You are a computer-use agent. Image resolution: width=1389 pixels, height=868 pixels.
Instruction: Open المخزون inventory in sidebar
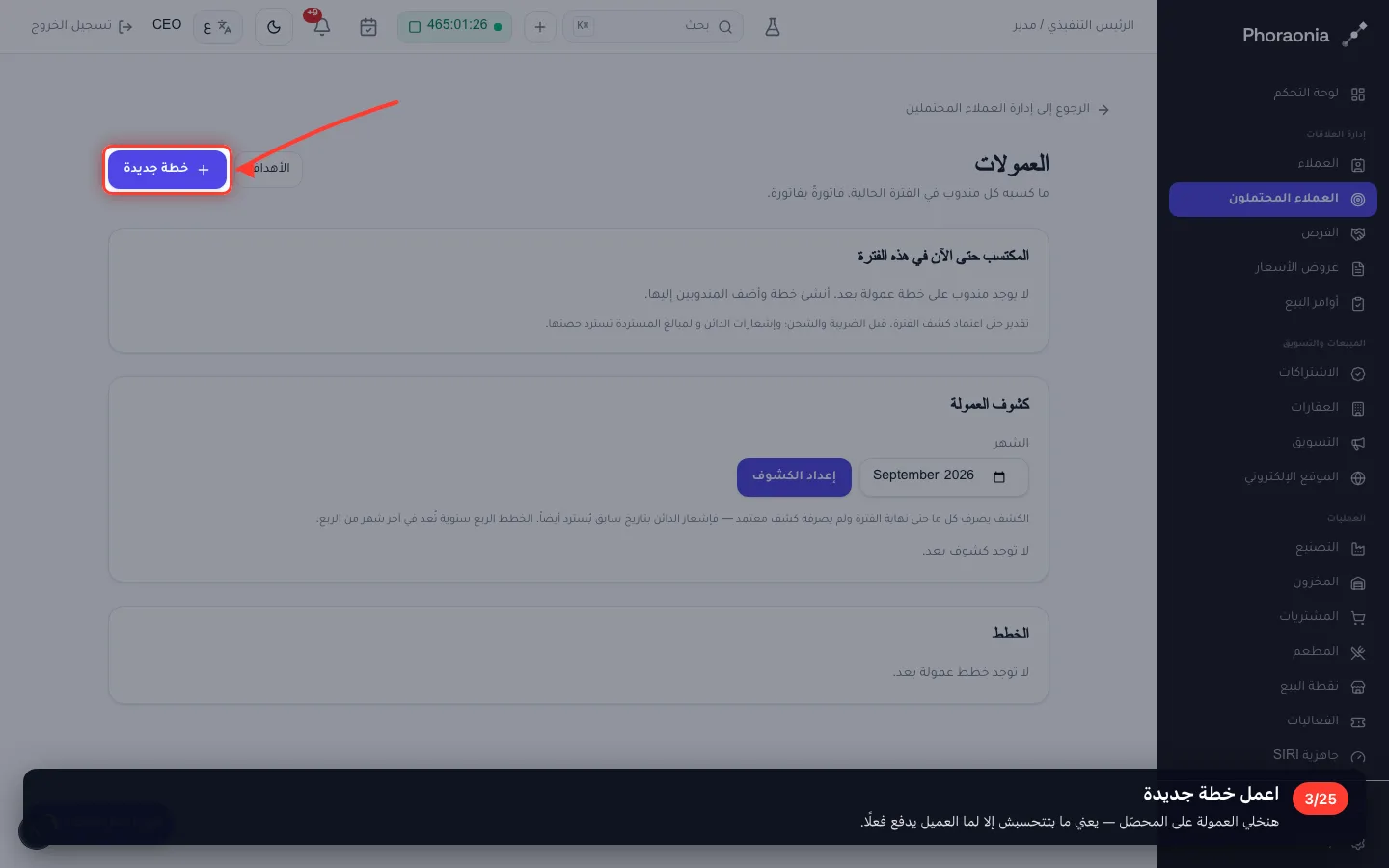pyautogui.click(x=1273, y=583)
